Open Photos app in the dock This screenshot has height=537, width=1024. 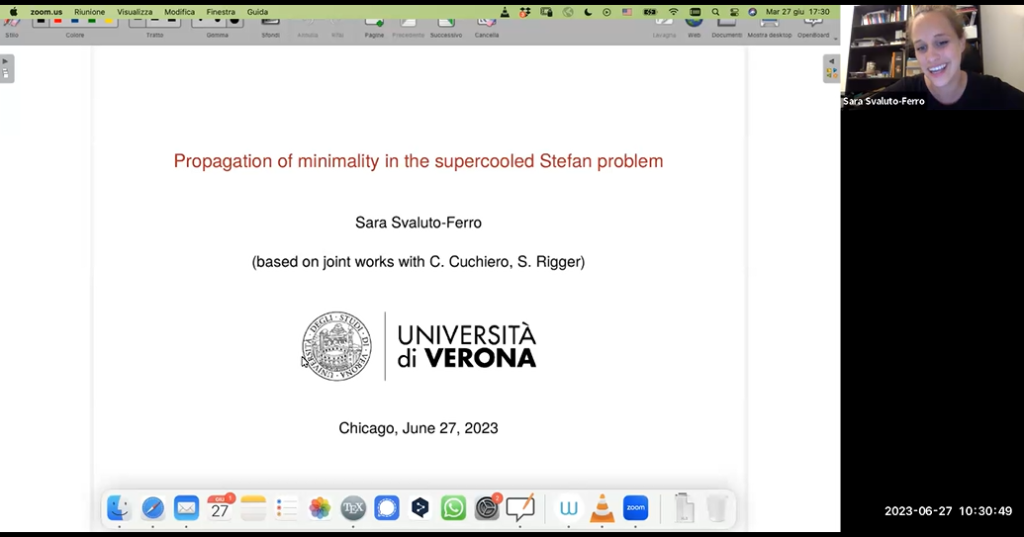[x=320, y=508]
